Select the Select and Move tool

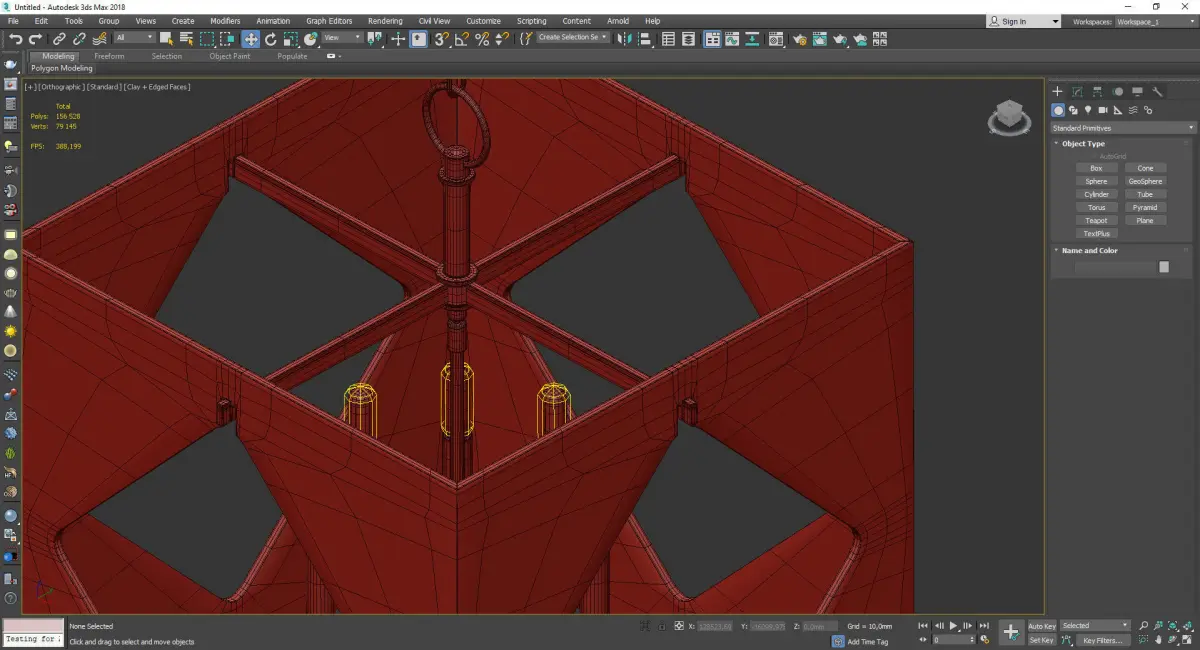(x=251, y=38)
